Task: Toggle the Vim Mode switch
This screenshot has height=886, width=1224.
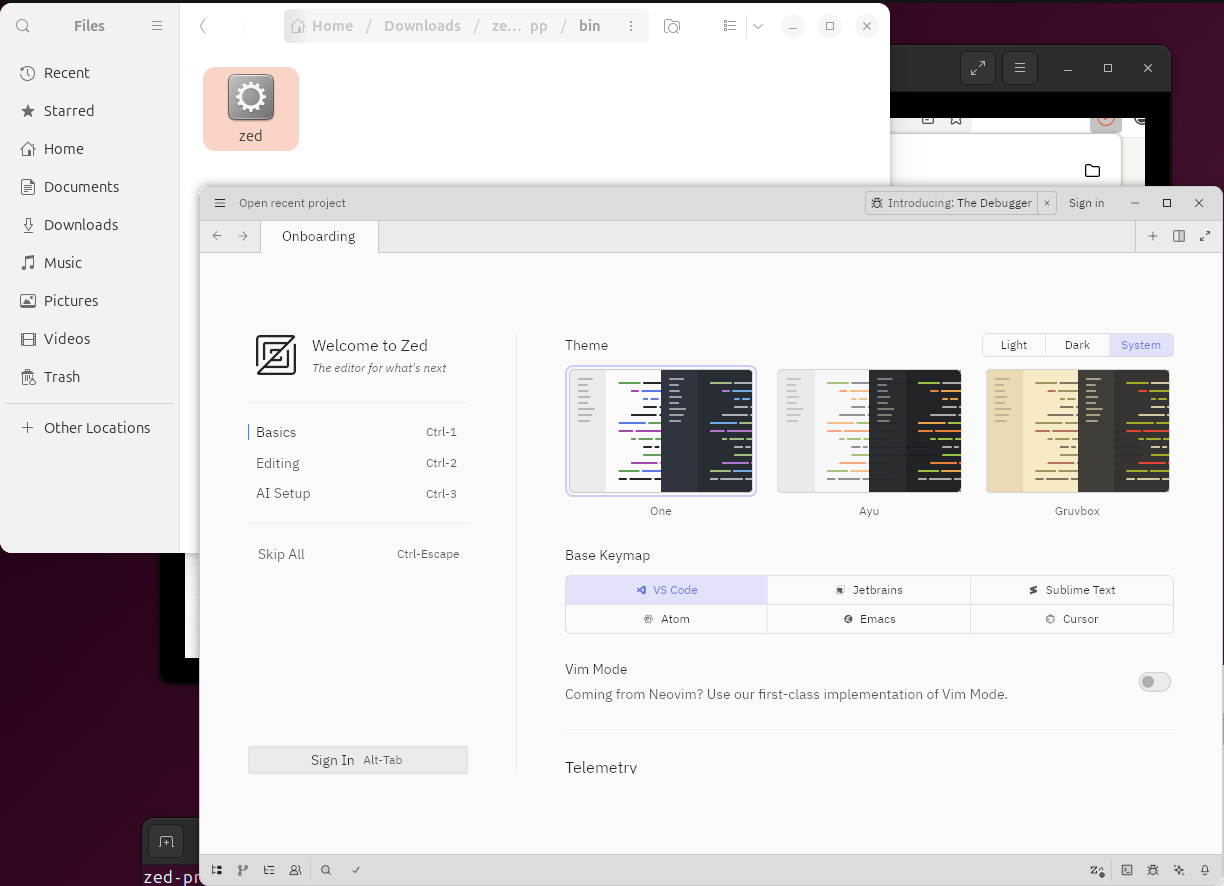Action: [1155, 682]
